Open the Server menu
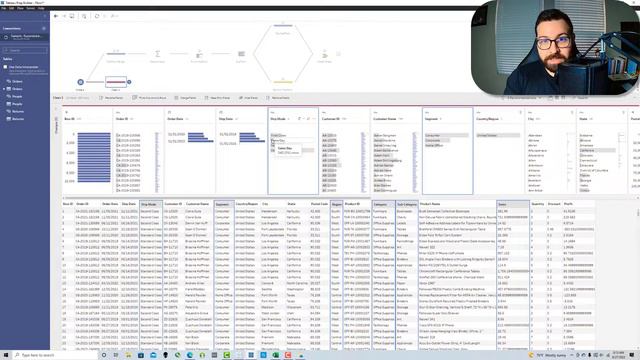This screenshot has width=640, height=360. [x=31, y=8]
